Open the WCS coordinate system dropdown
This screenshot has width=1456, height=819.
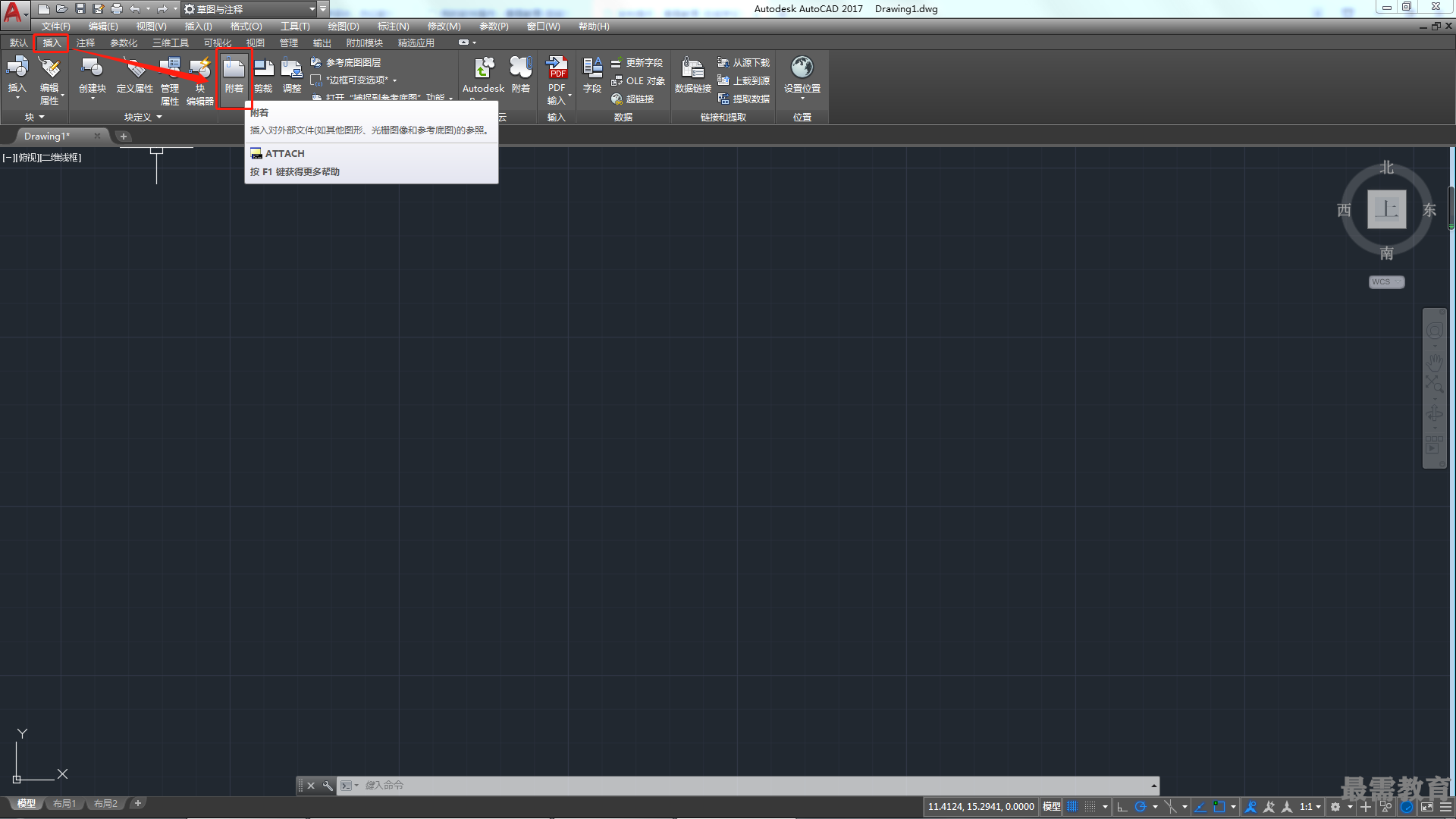click(1387, 282)
